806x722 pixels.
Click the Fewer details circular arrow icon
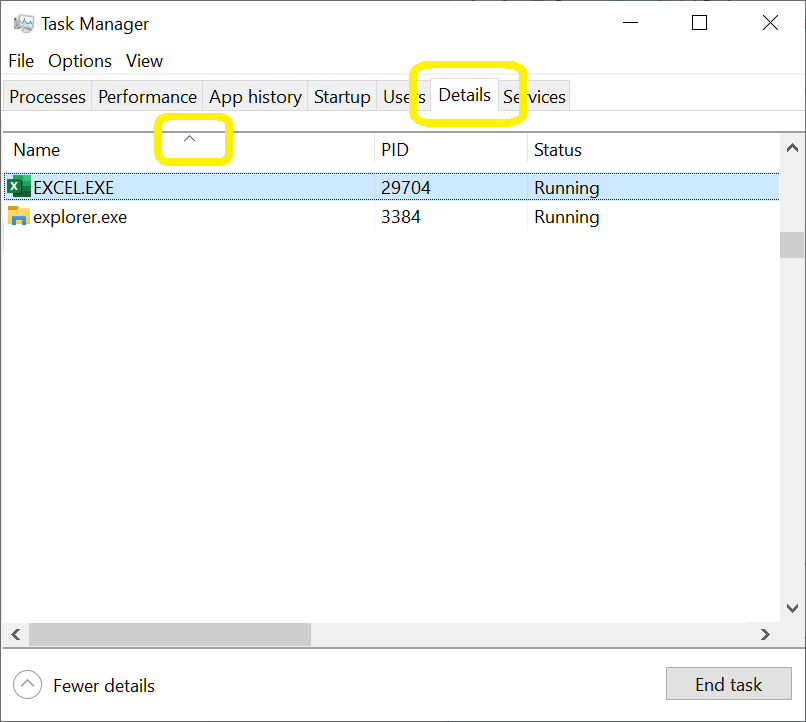(28, 685)
